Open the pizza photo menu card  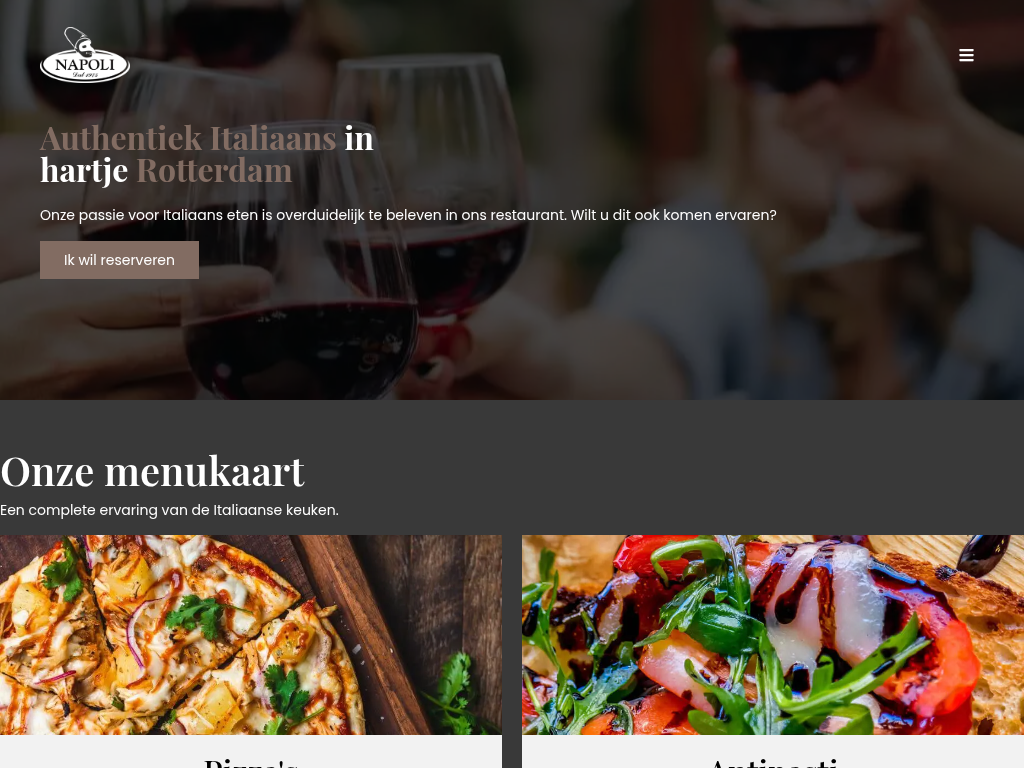(x=251, y=635)
